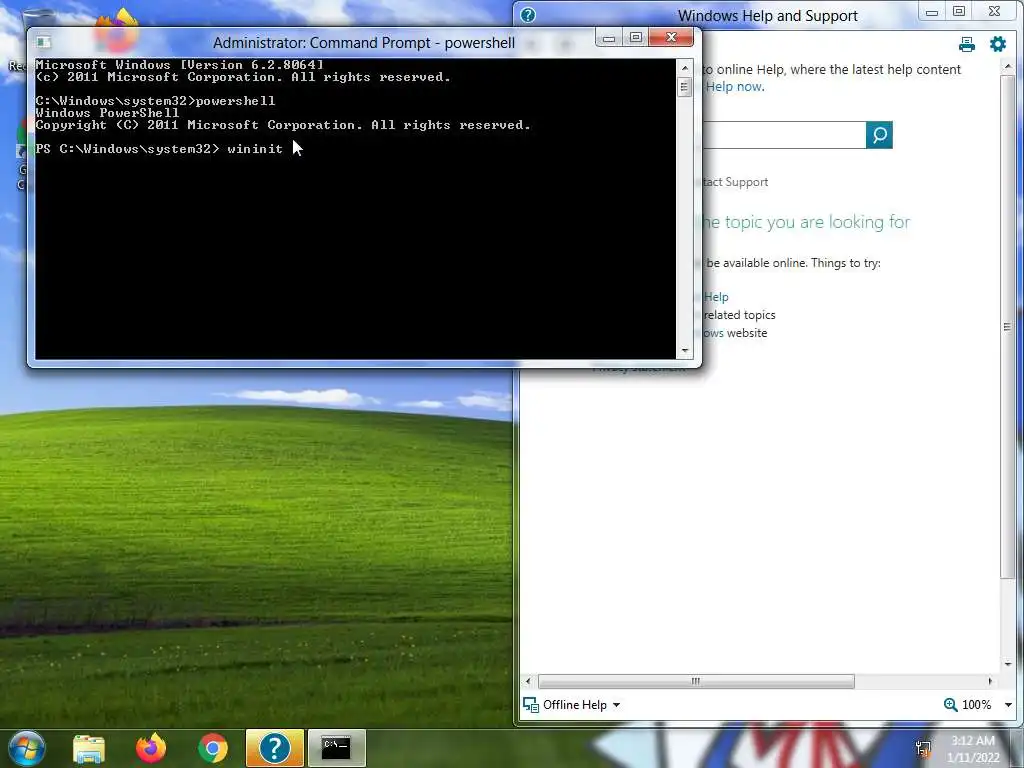1024x768 pixels.
Task: Close the Help and Support window
Action: 994,11
